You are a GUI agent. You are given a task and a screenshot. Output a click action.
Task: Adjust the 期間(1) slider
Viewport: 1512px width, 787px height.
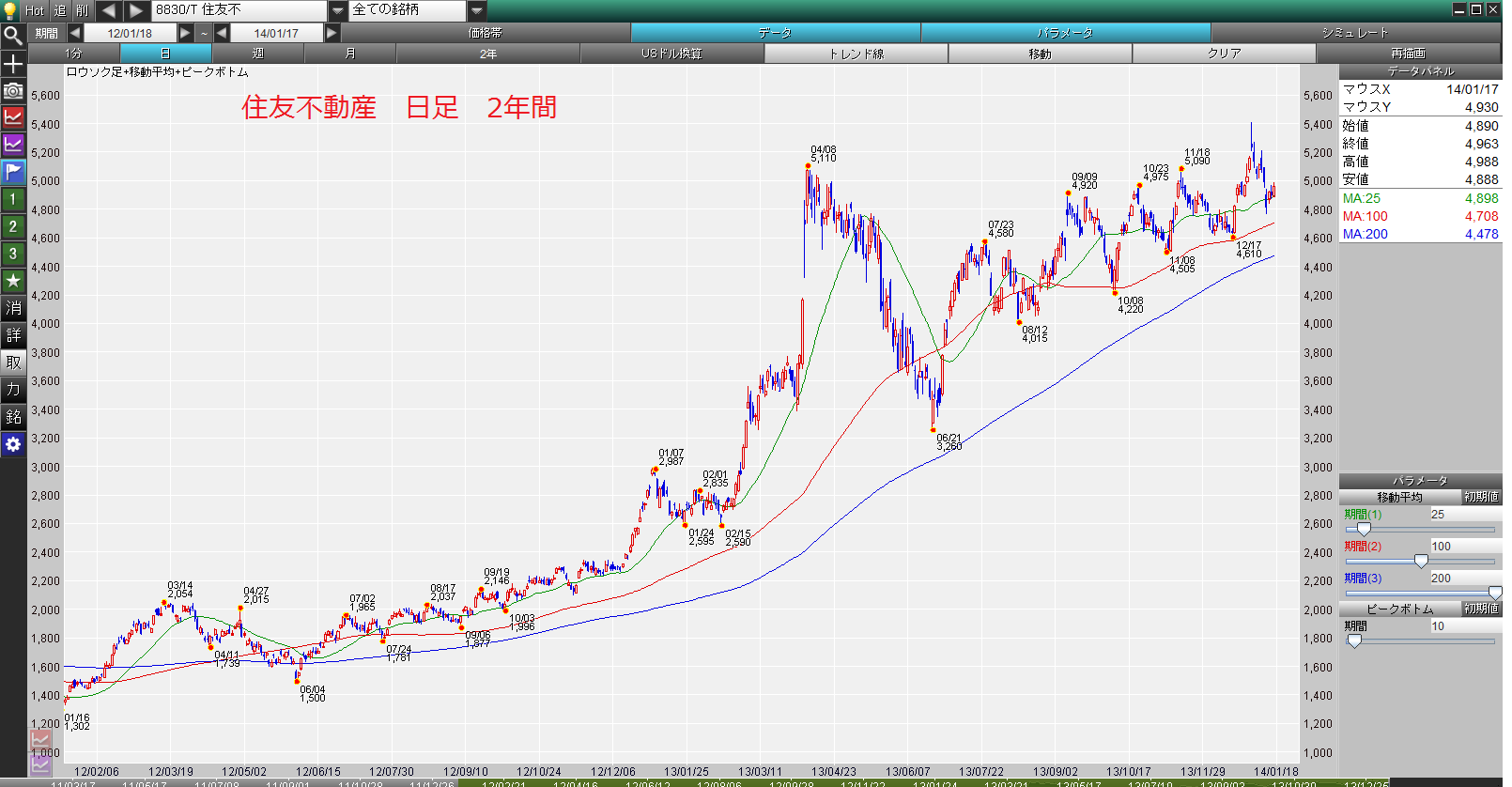(1364, 530)
